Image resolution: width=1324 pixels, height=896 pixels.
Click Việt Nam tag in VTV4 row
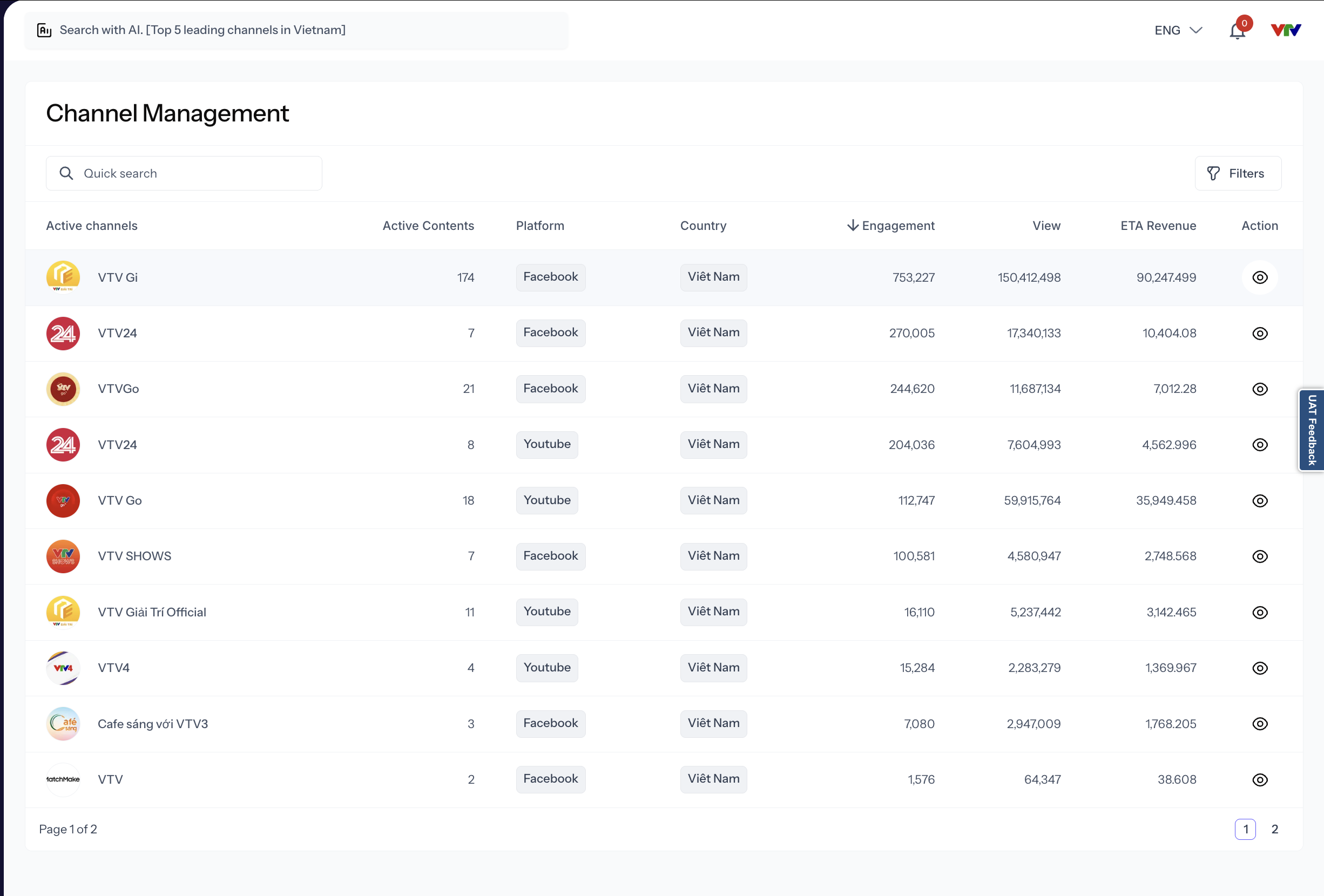tap(713, 668)
